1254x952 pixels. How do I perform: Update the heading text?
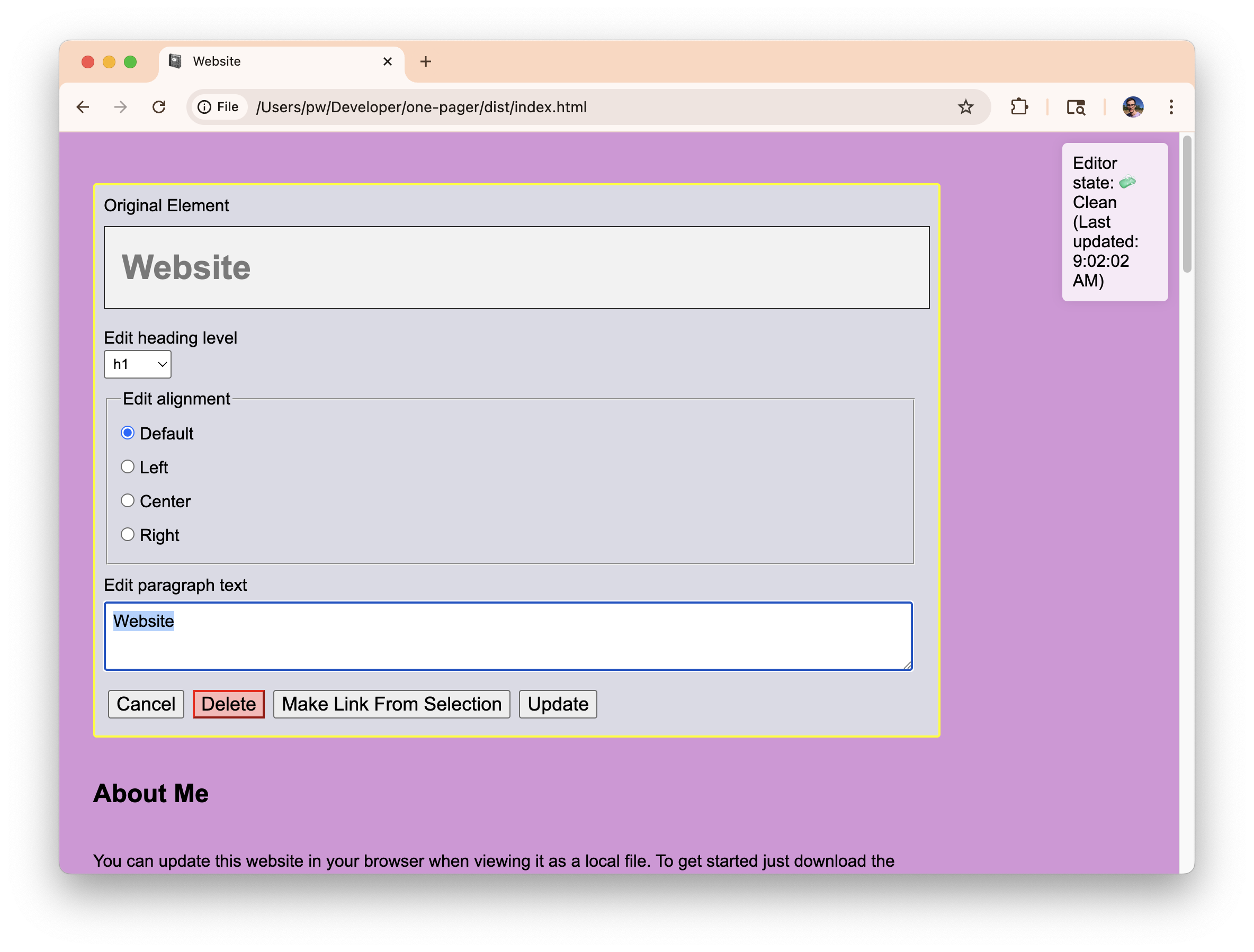pos(557,703)
